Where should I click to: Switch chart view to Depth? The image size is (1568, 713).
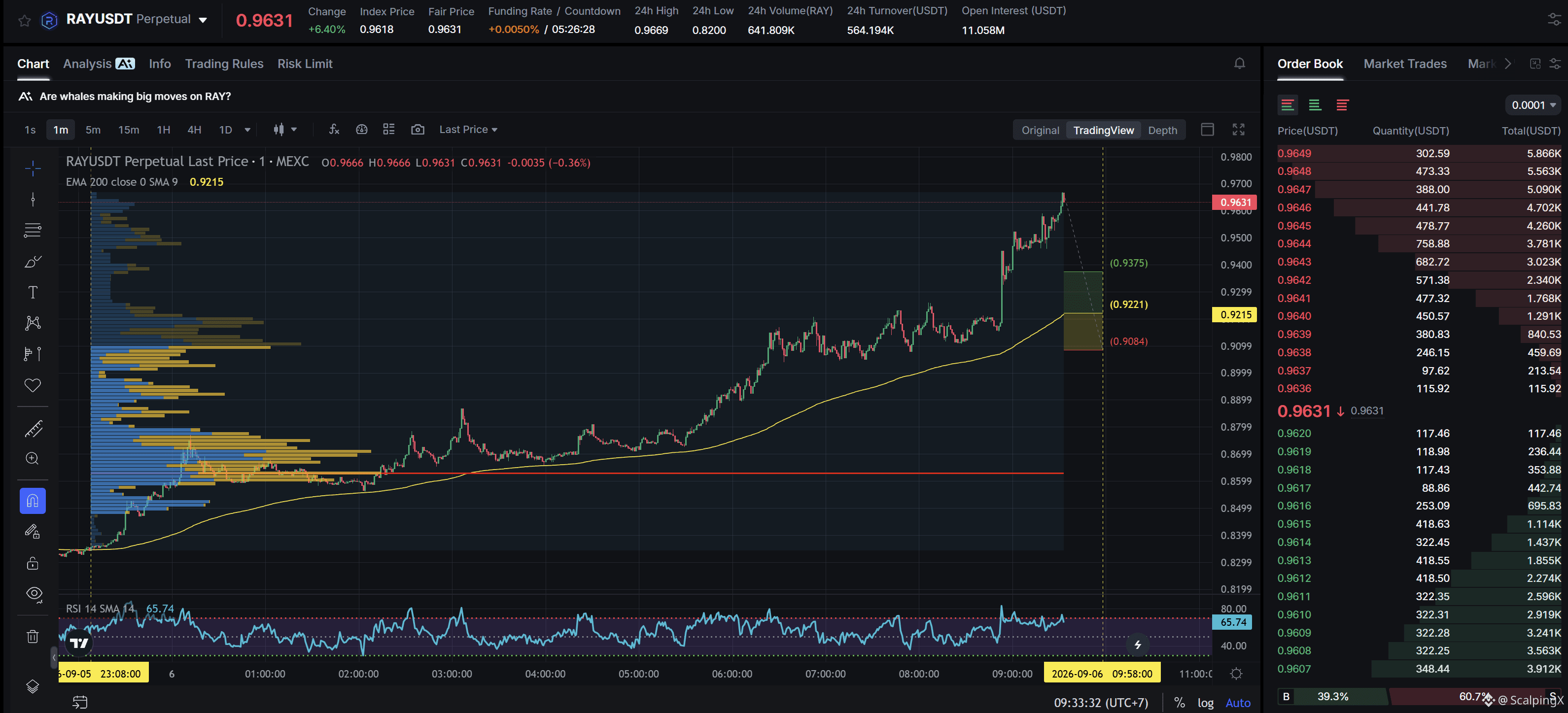pyautogui.click(x=1162, y=130)
